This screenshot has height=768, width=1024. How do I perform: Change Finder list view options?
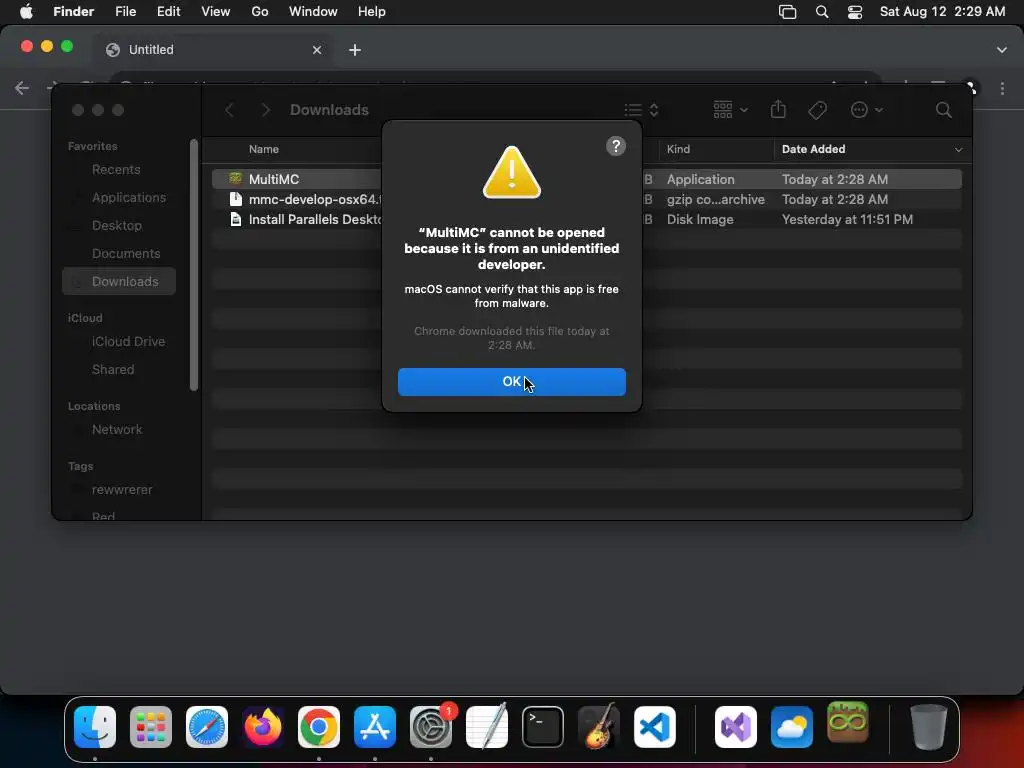[641, 110]
